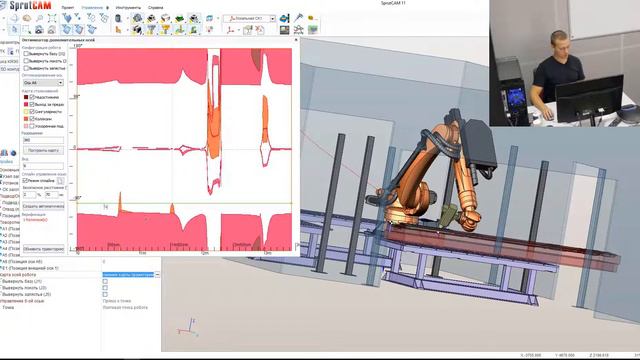The image size is (640, 360).
Task: Select the A6 (Позиция оси A6) row
Action: (51, 261)
